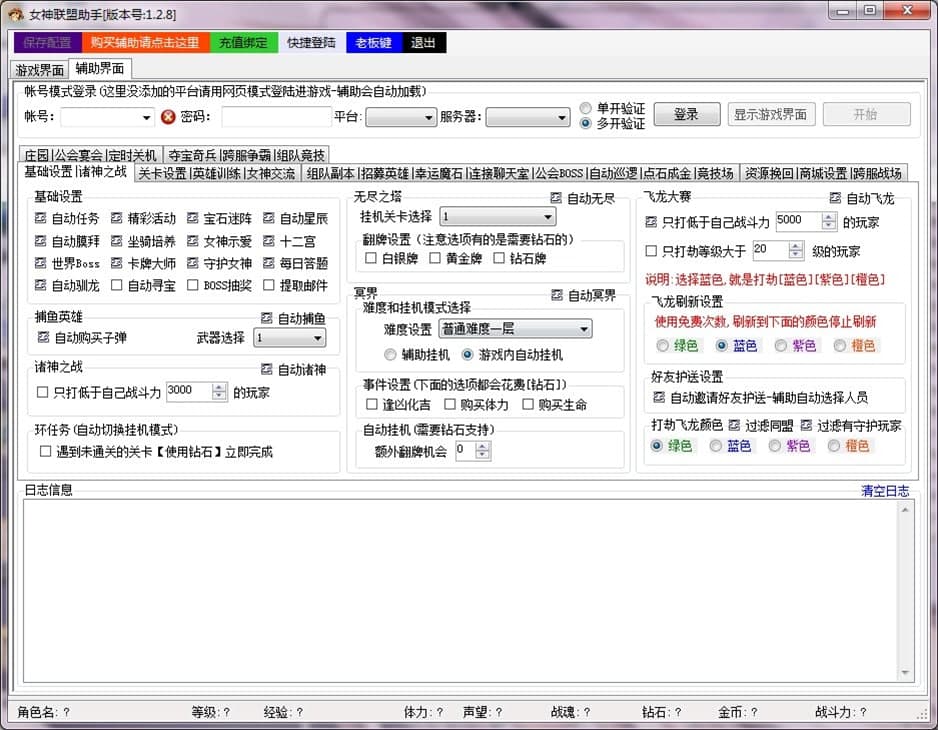Screen dimensions: 938x730
Task: Choose 辅助挂机 mode radio button
Action: [x=391, y=354]
